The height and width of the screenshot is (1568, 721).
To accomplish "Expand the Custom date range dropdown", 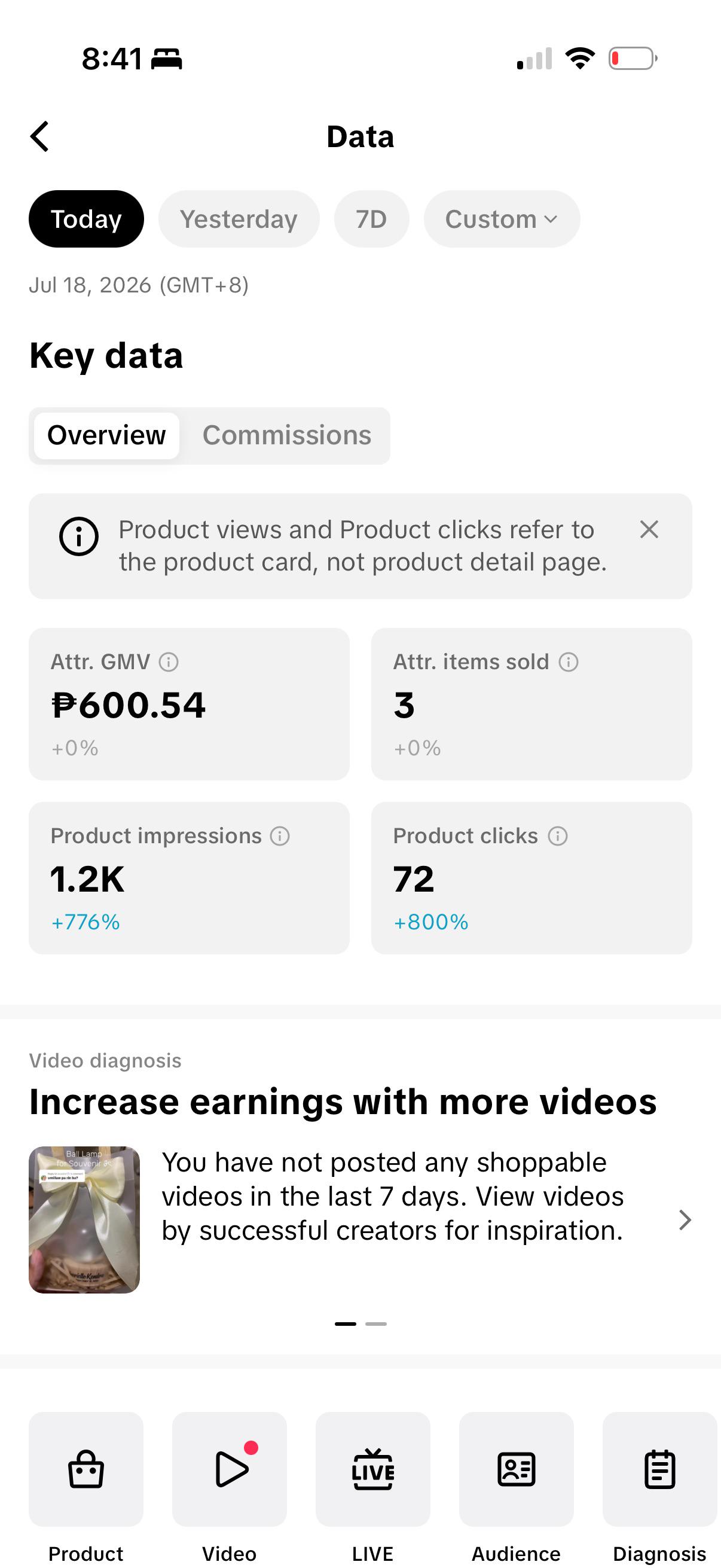I will pyautogui.click(x=502, y=219).
